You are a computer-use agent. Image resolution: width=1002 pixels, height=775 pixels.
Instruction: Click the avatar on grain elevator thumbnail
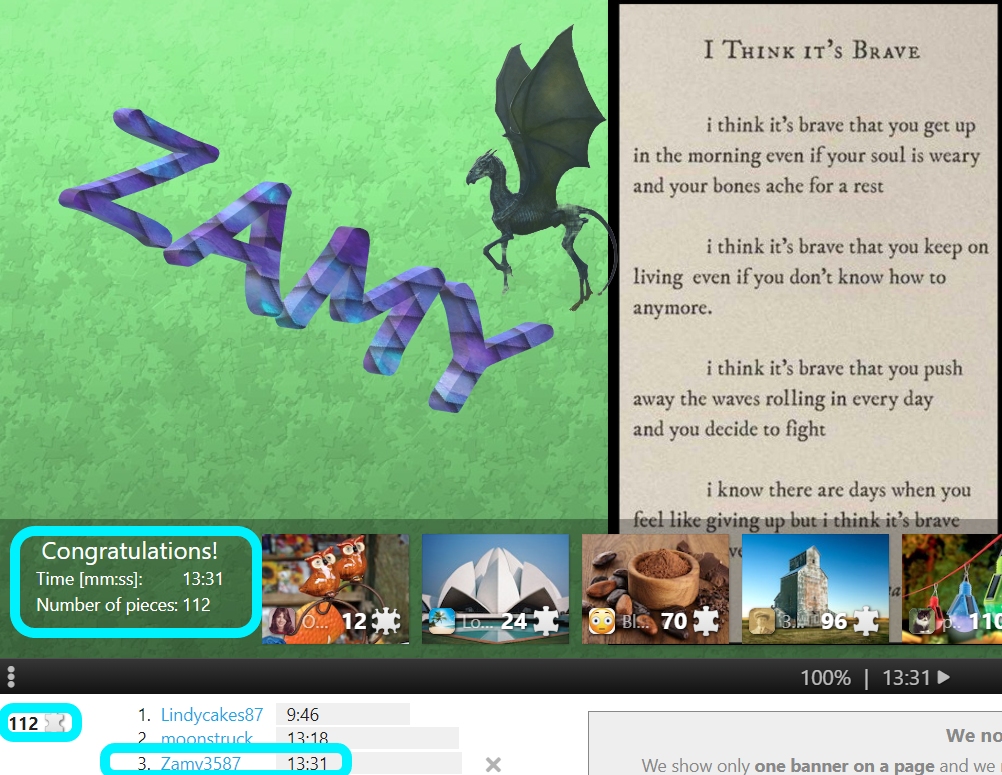click(761, 621)
